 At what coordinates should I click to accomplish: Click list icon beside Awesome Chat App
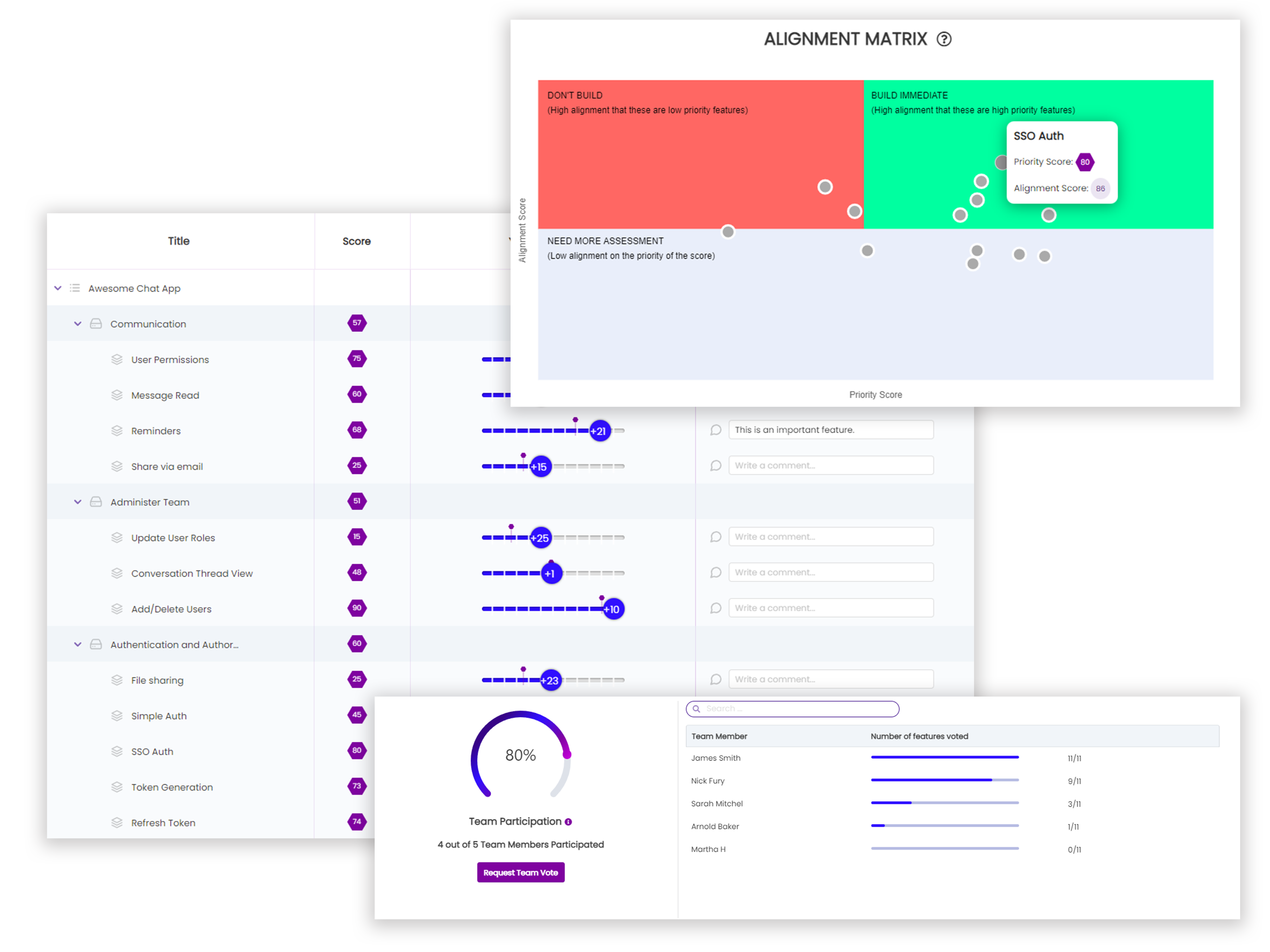(x=75, y=288)
